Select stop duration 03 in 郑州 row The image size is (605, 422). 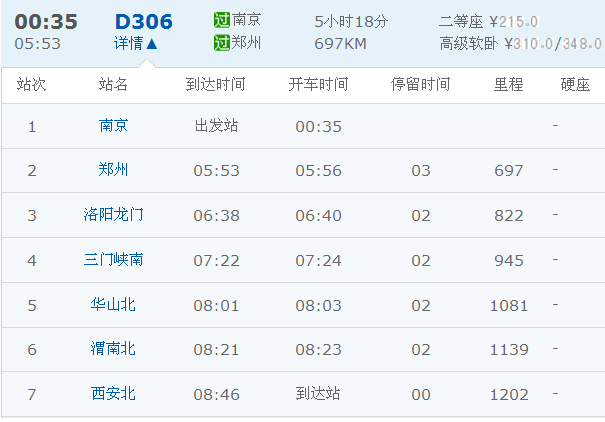tap(421, 170)
